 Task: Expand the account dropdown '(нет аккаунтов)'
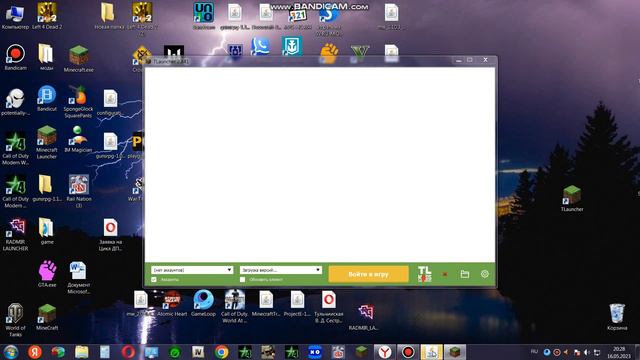(192, 270)
